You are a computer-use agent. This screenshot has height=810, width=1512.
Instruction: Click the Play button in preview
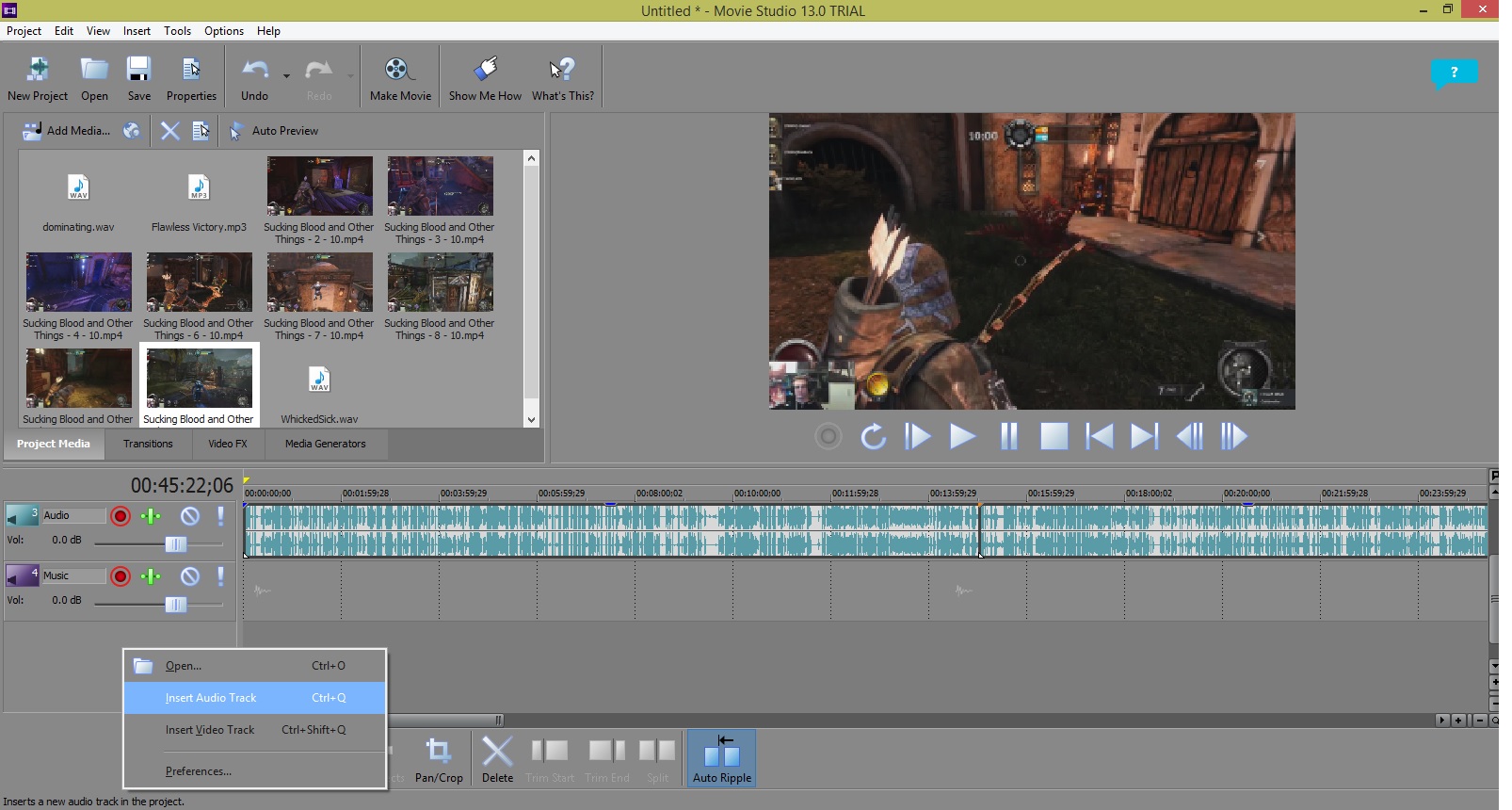[962, 437]
